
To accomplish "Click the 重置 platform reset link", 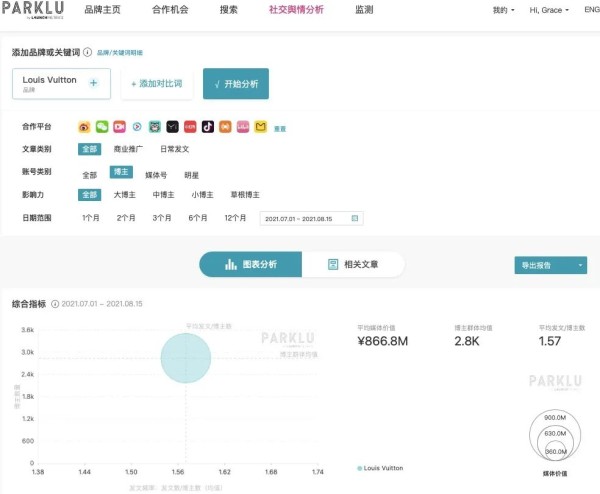I will click(280, 129).
